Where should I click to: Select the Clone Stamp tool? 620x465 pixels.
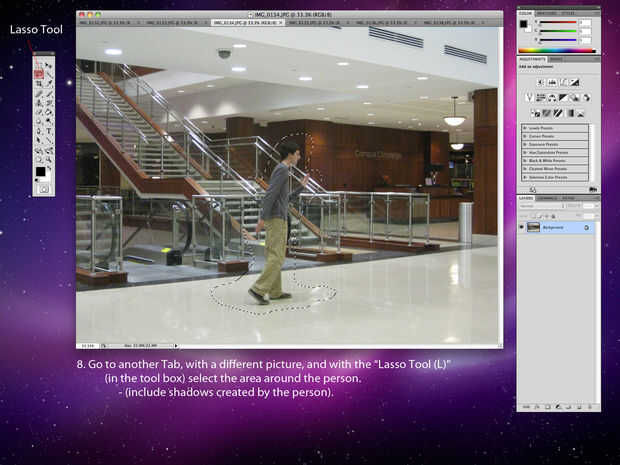pos(39,102)
